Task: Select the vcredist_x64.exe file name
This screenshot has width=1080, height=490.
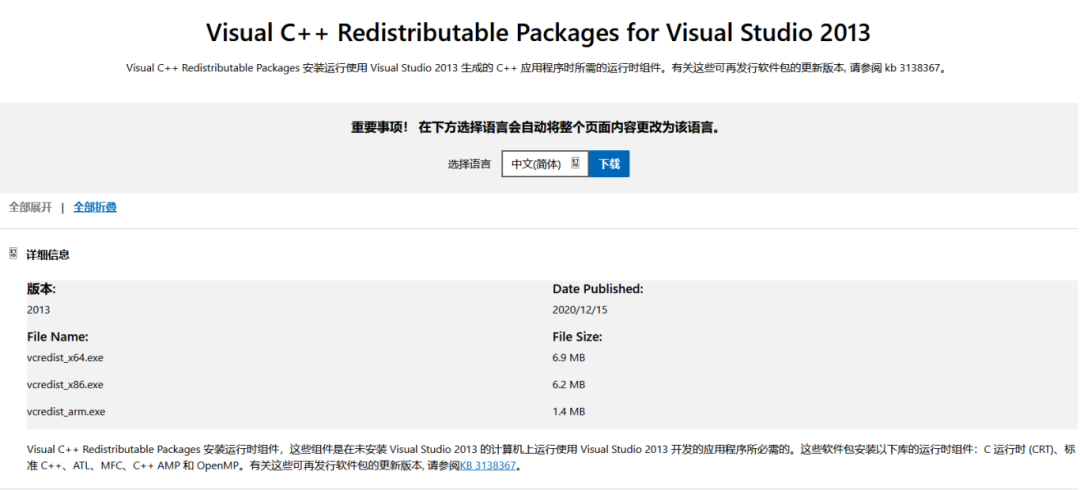Action: coord(65,357)
